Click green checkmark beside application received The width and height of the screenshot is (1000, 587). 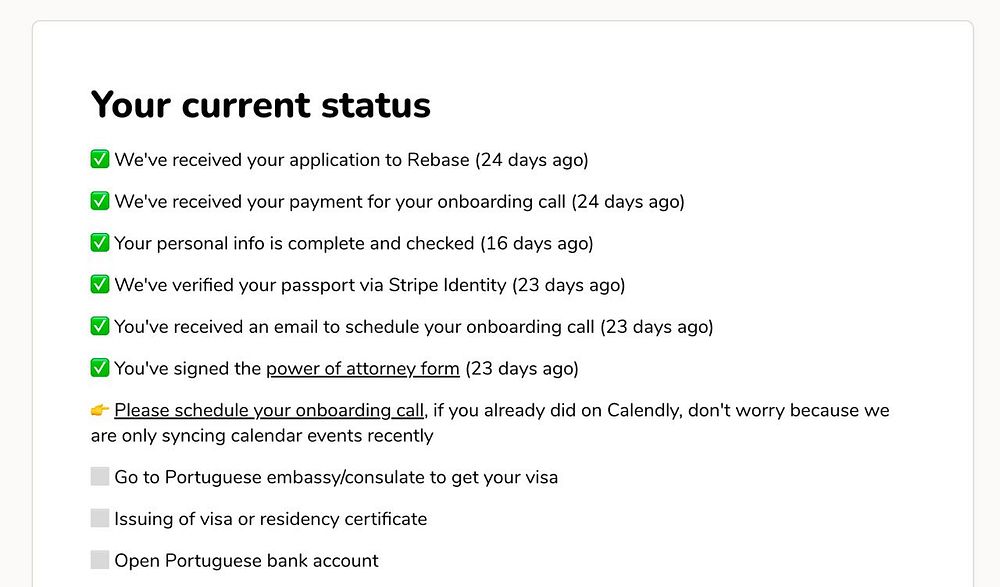pyautogui.click(x=100, y=160)
